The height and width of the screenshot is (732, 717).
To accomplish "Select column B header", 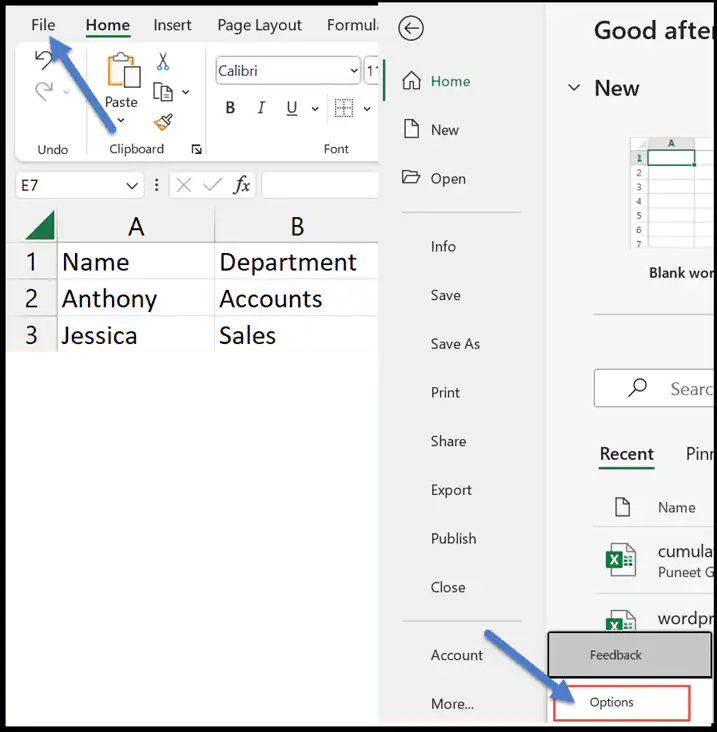I will (x=296, y=226).
